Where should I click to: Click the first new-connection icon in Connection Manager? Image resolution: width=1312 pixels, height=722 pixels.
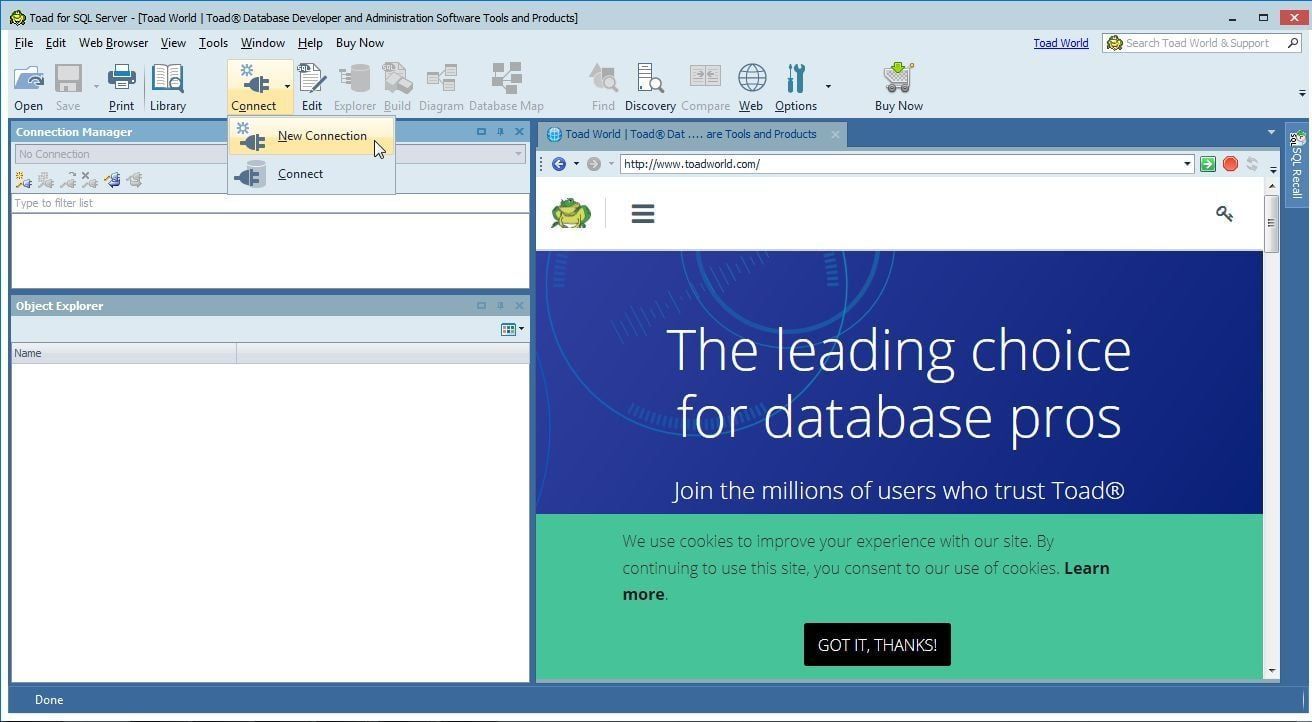tap(23, 180)
